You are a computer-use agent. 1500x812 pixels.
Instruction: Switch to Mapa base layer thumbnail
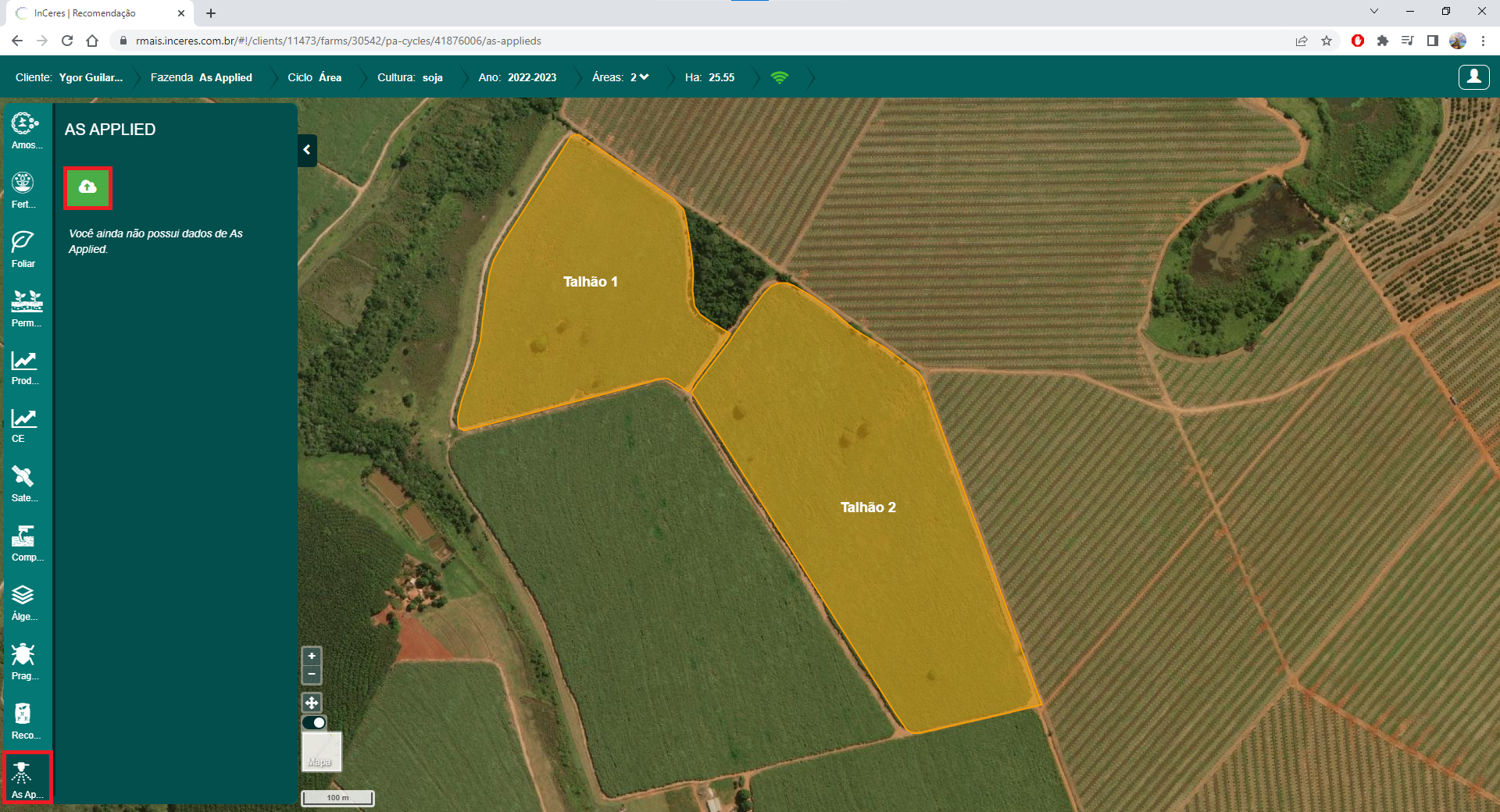pos(322,752)
